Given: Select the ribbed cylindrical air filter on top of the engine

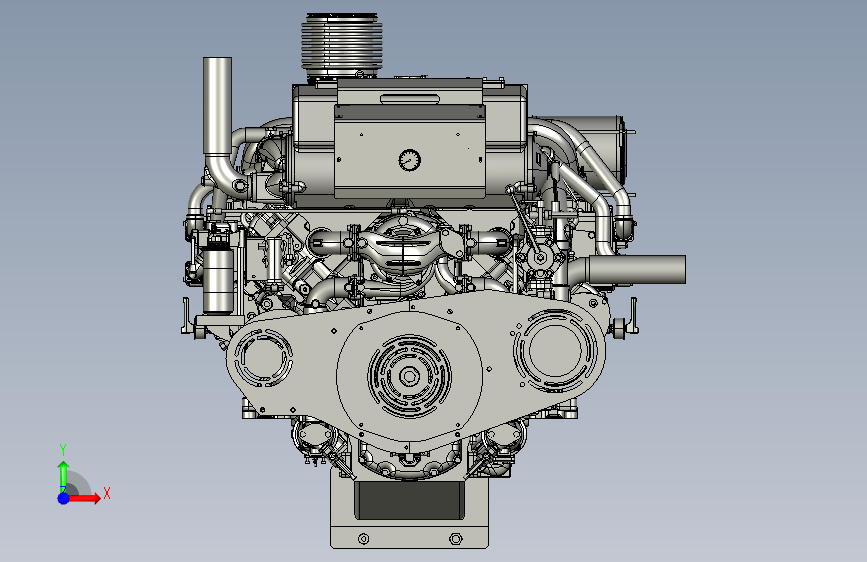Looking at the screenshot, I should (x=342, y=48).
